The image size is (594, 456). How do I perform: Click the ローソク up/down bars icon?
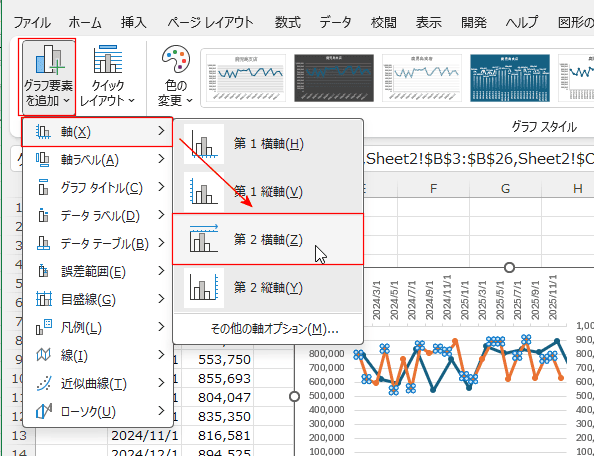click(44, 411)
